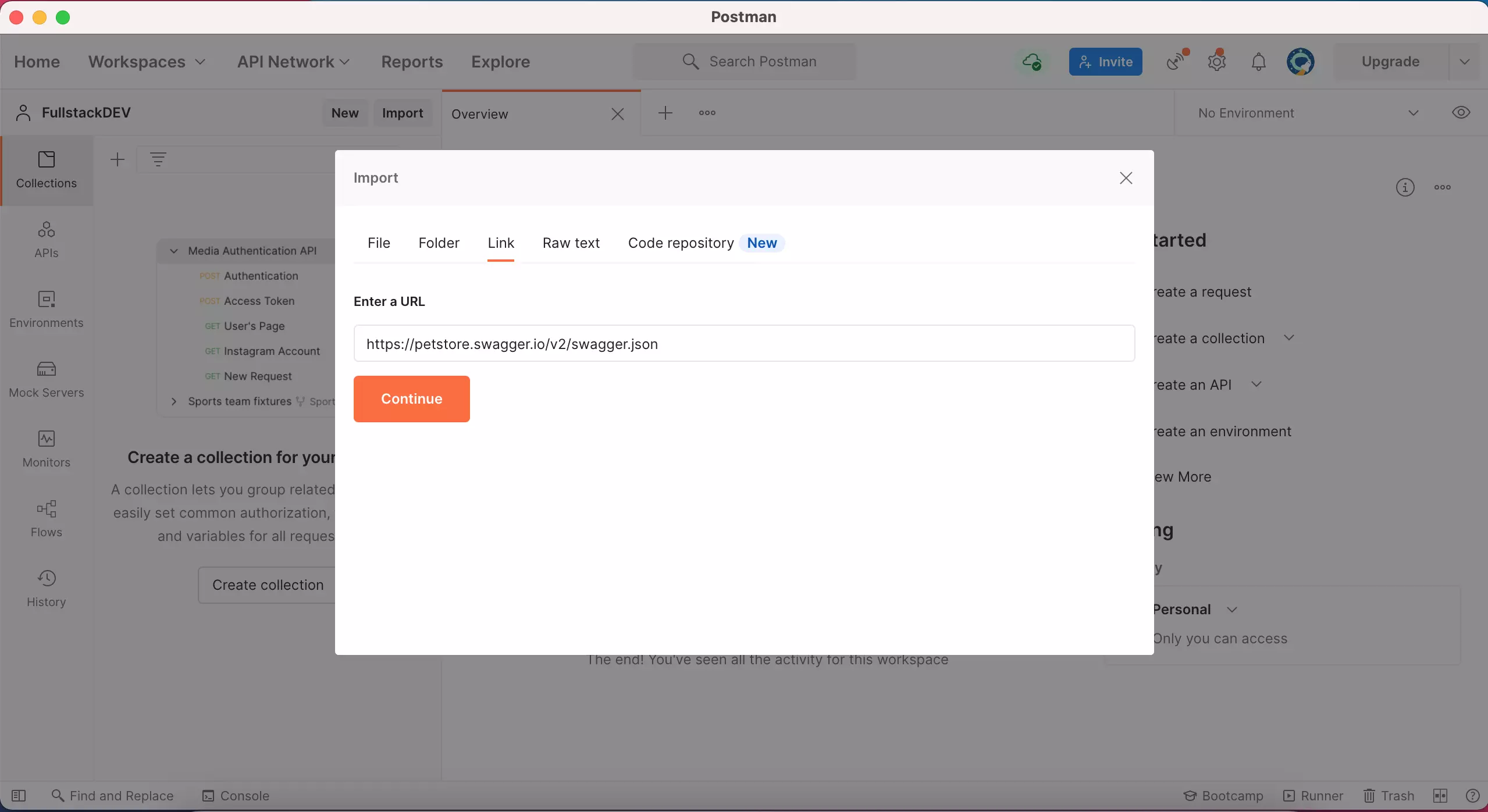Expand the Sports team fixtures collection
Viewport: 1488px width, 812px height.
[173, 401]
